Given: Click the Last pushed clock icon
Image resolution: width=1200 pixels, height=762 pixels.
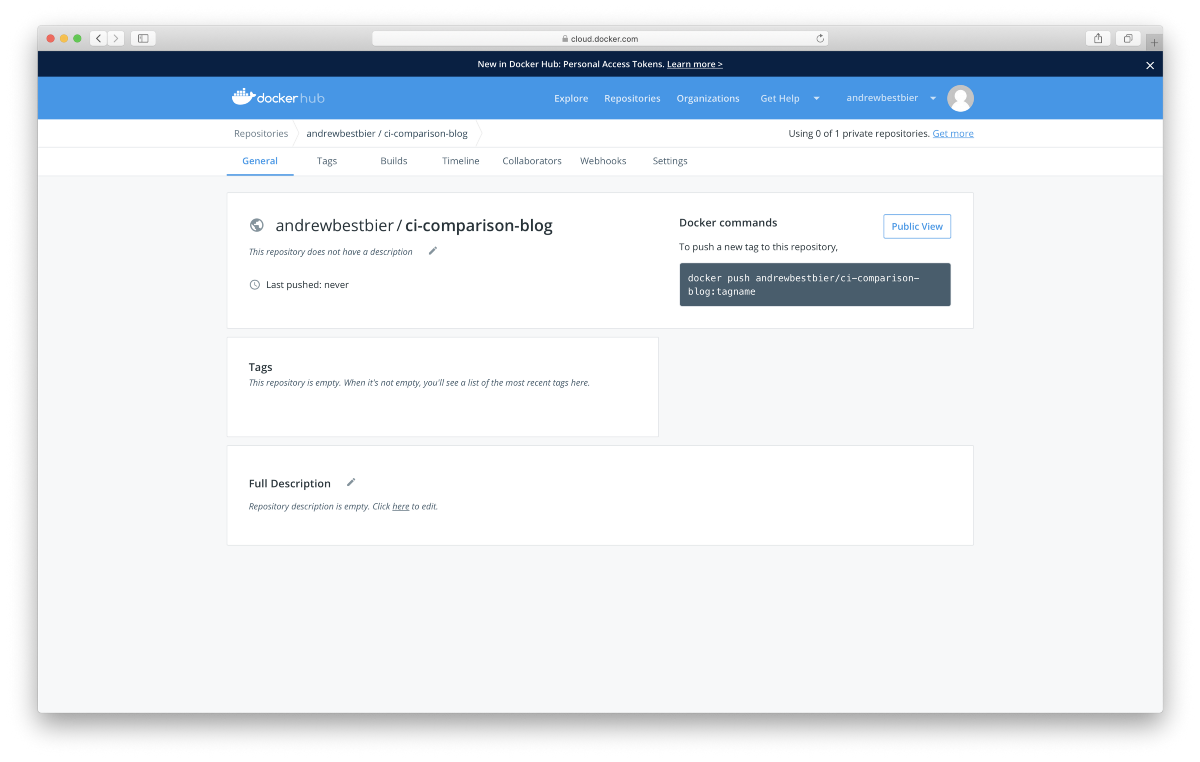Looking at the screenshot, I should coord(254,285).
